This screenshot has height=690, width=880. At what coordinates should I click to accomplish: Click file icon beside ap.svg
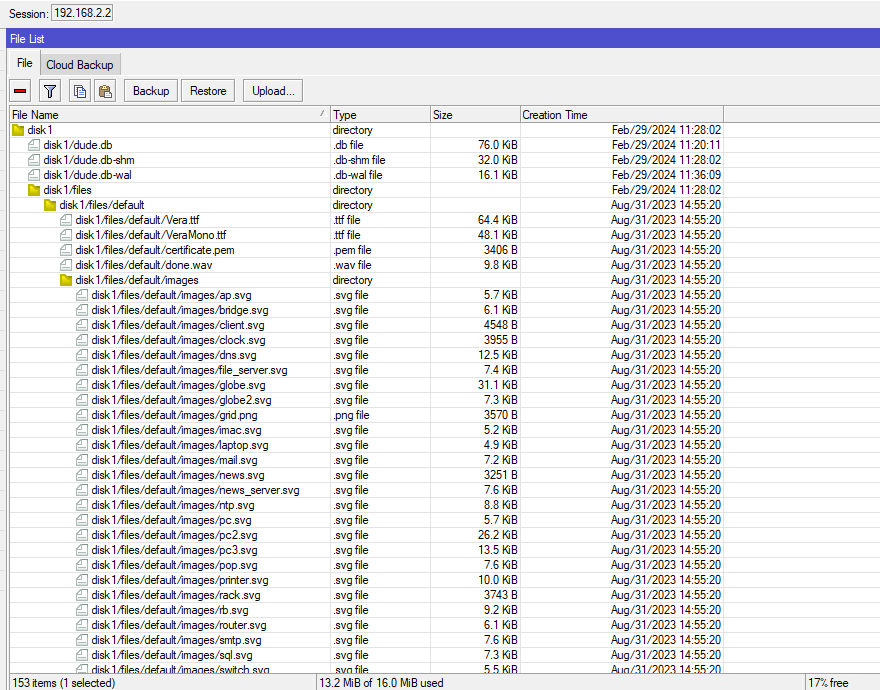click(82, 295)
